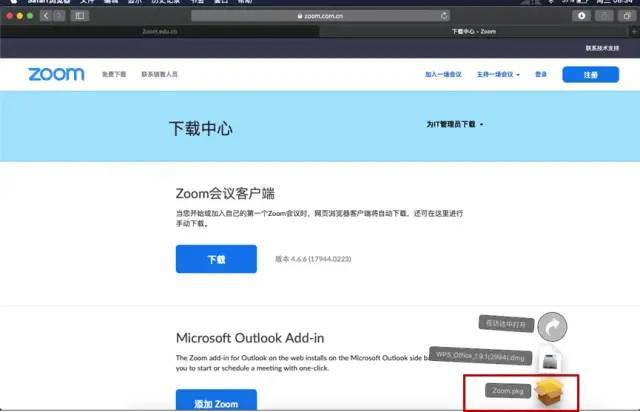640x412 pixels.
Task: Toggle the Safari sidebar button
Action: (x=80, y=17)
